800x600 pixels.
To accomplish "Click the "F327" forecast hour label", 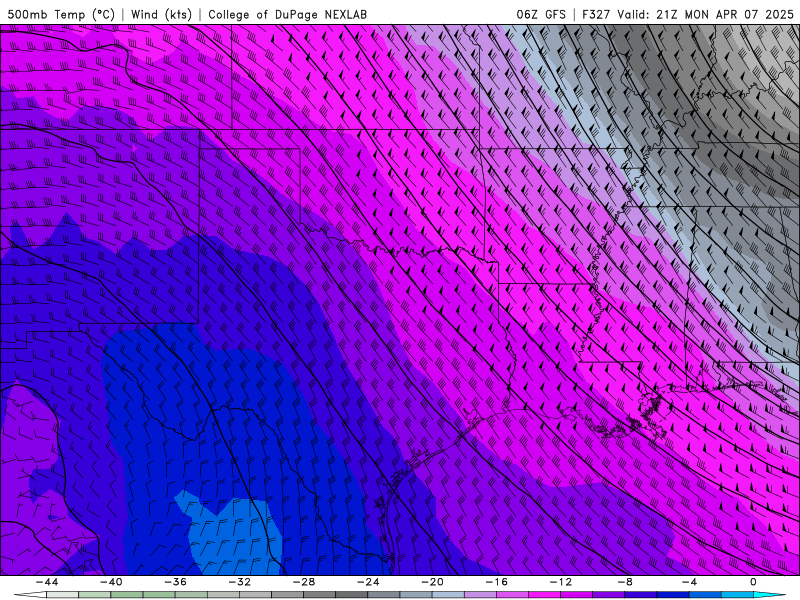I will (596, 14).
